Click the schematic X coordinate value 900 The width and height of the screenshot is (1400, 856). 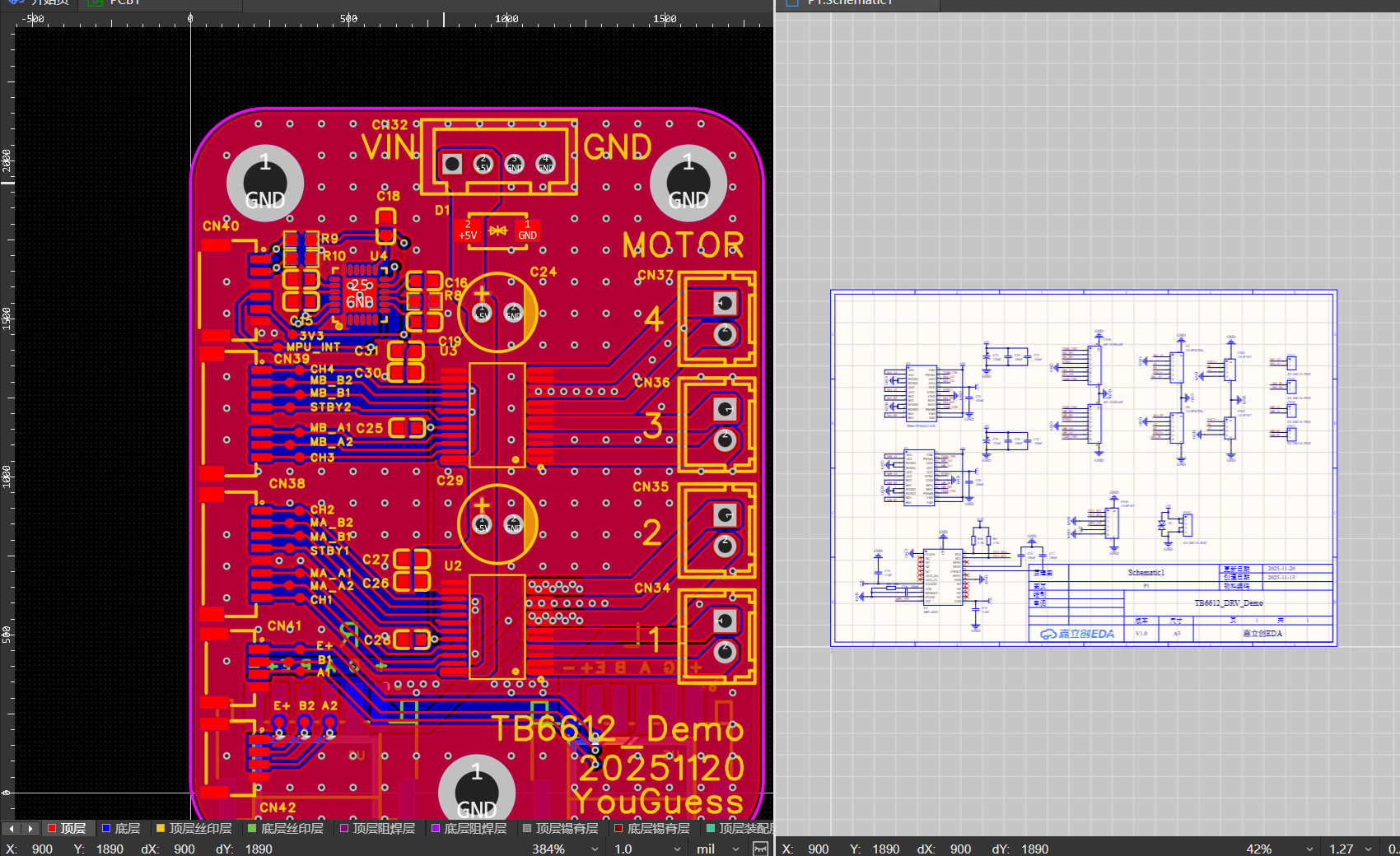click(819, 849)
